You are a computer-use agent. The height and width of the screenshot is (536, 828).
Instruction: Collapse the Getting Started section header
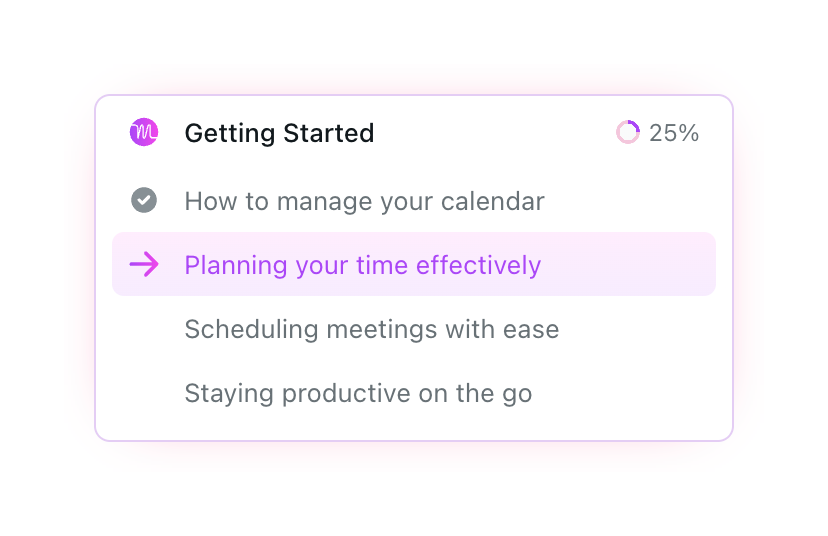pyautogui.click(x=279, y=133)
